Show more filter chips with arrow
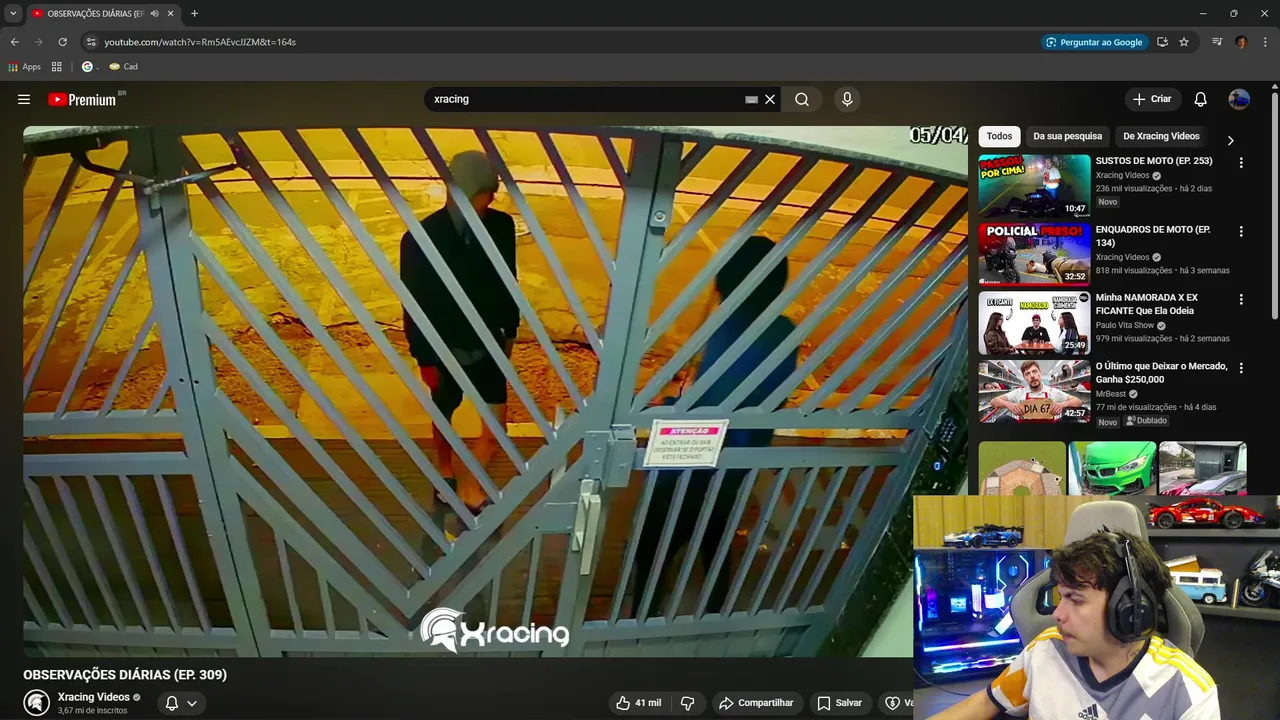The height and width of the screenshot is (720, 1280). pos(1230,140)
